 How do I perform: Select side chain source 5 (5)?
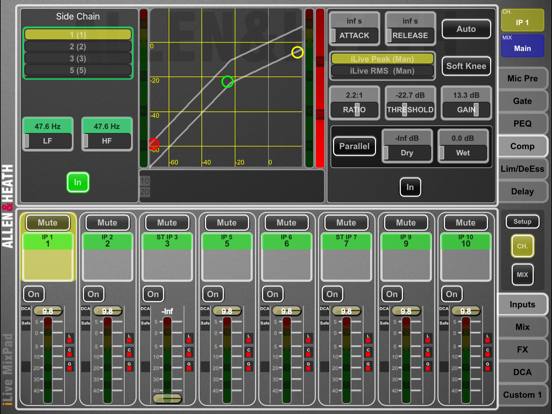point(78,70)
